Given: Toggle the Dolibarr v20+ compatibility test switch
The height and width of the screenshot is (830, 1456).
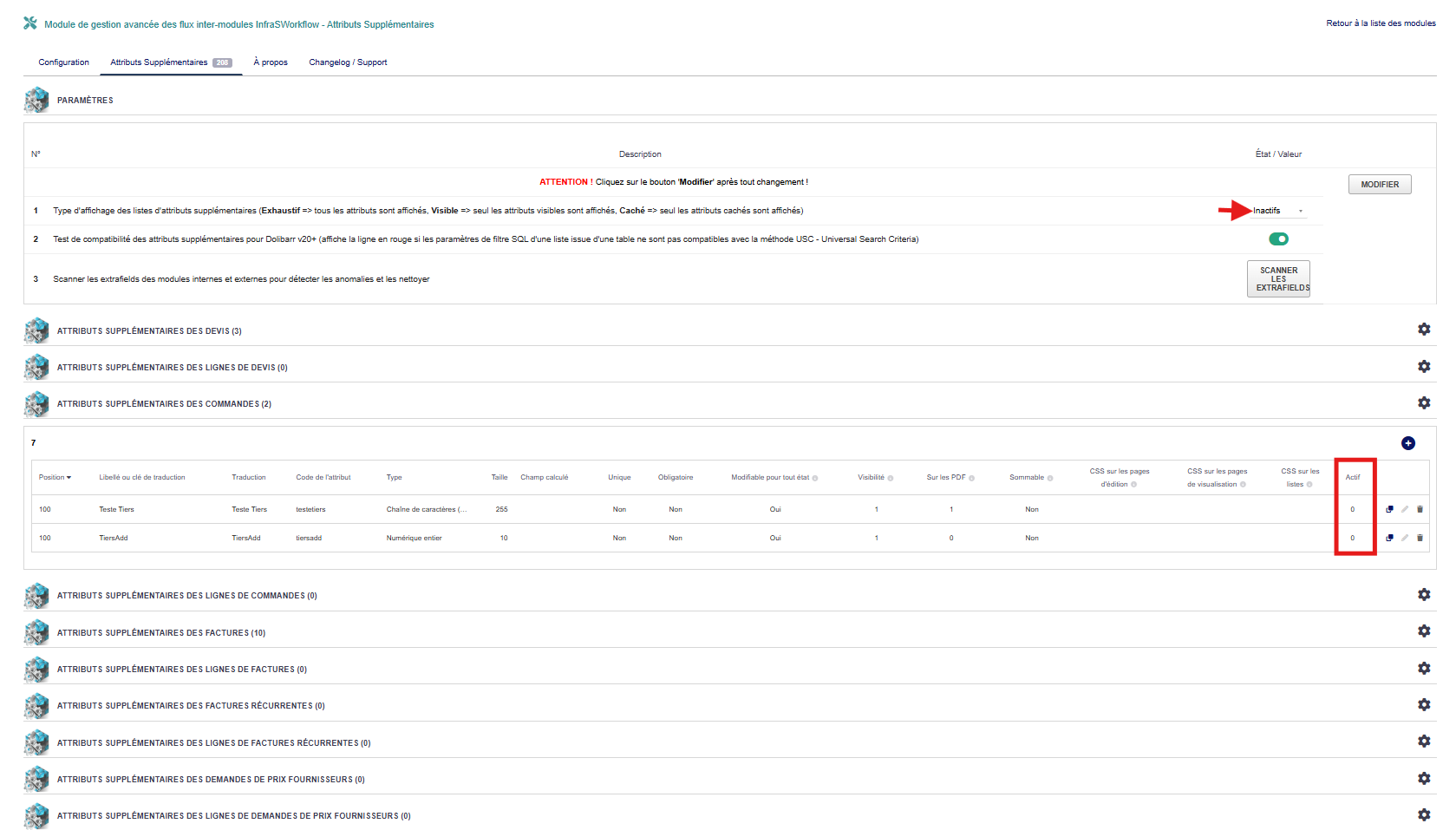Looking at the screenshot, I should pyautogui.click(x=1278, y=239).
